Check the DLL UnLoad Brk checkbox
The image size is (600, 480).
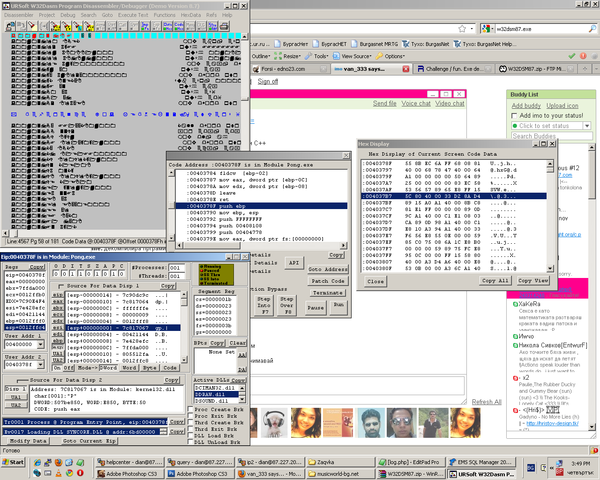[x=190, y=442]
